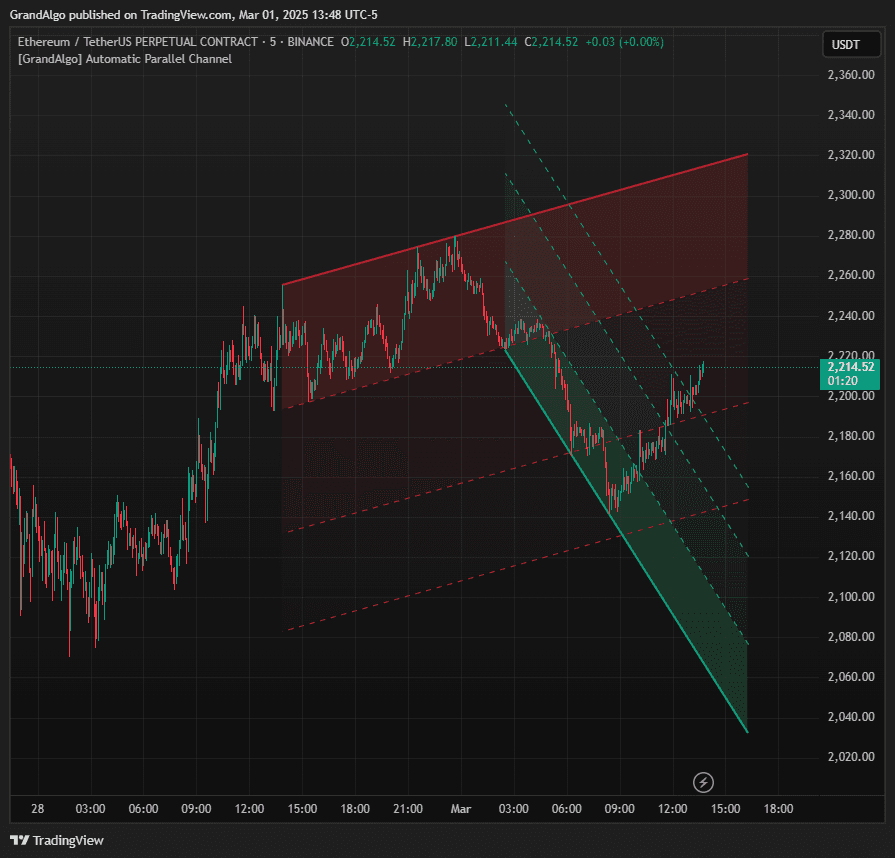Image resolution: width=895 pixels, height=858 pixels.
Task: Open the USDT currency selector
Action: (x=845, y=45)
